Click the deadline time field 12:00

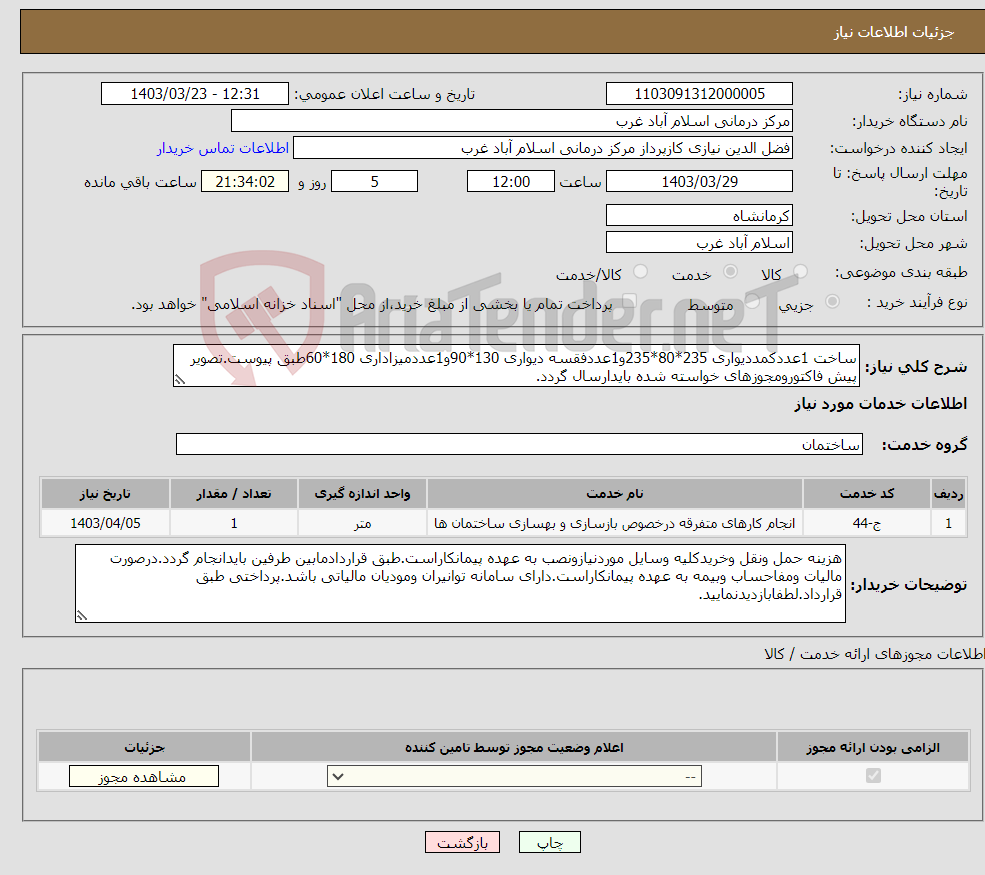[x=511, y=182]
